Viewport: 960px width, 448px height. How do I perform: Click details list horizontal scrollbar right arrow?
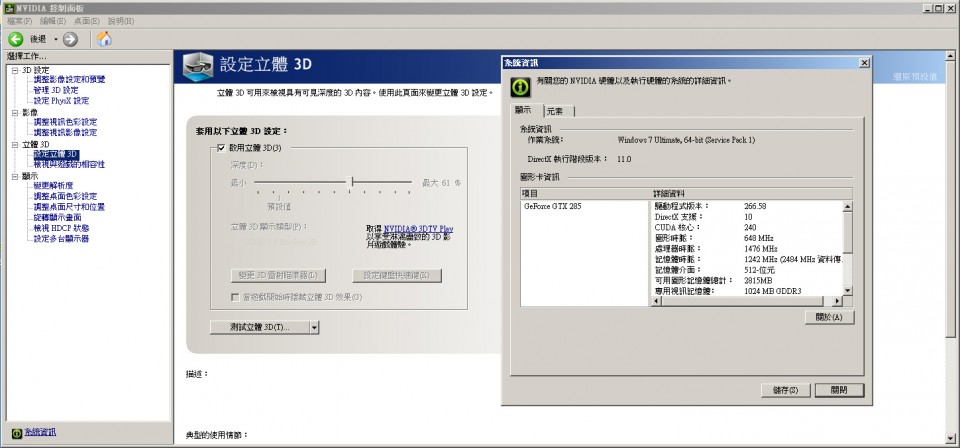click(x=837, y=301)
